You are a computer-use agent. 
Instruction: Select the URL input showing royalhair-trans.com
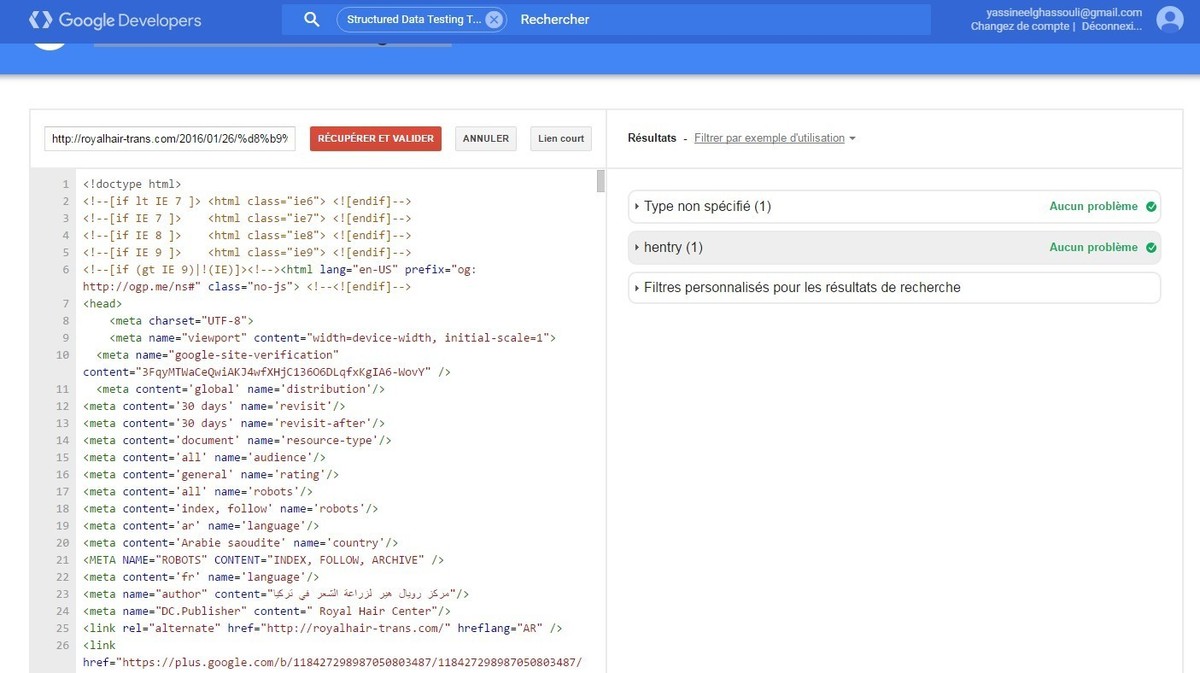coord(168,138)
